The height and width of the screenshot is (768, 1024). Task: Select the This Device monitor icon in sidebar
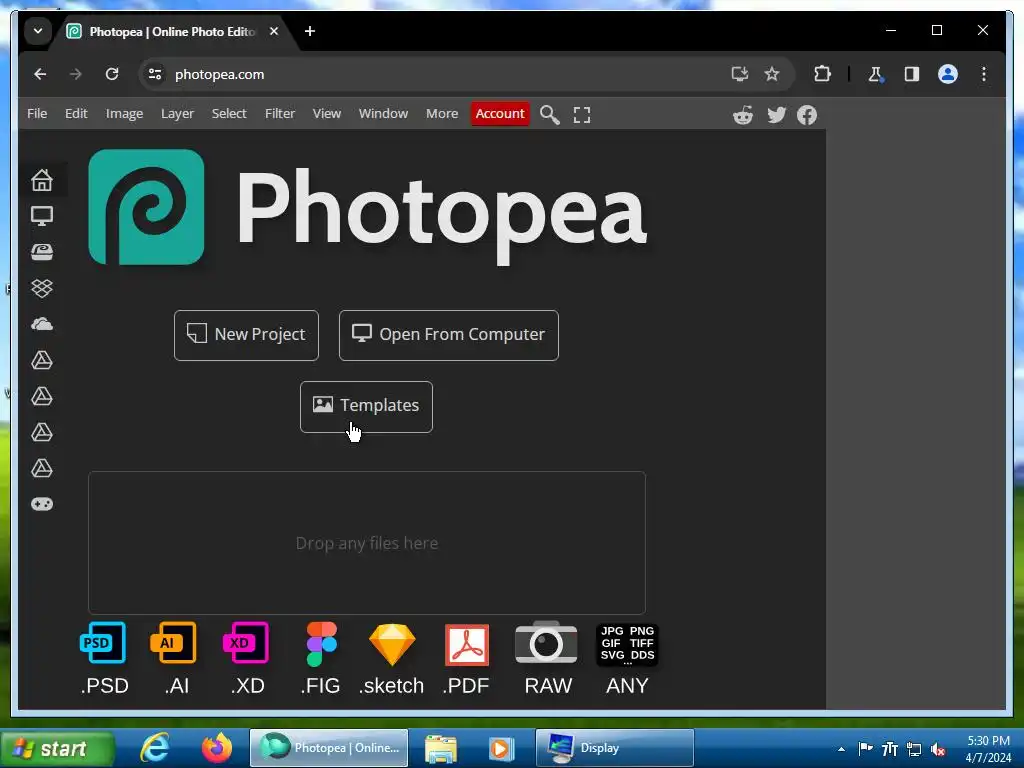[x=42, y=216]
